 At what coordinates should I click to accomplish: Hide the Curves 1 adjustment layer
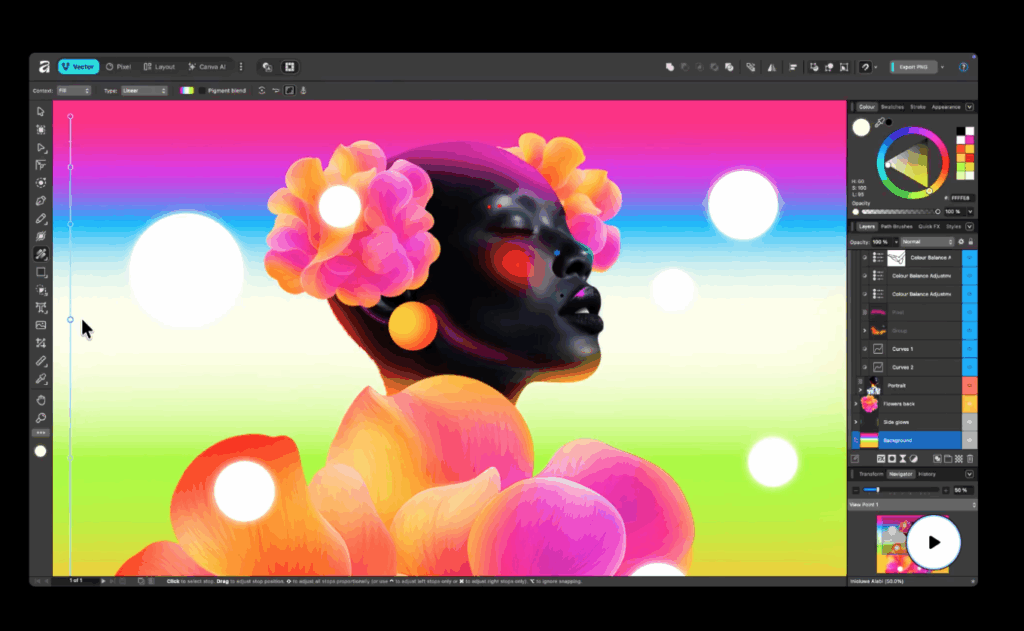(864, 348)
